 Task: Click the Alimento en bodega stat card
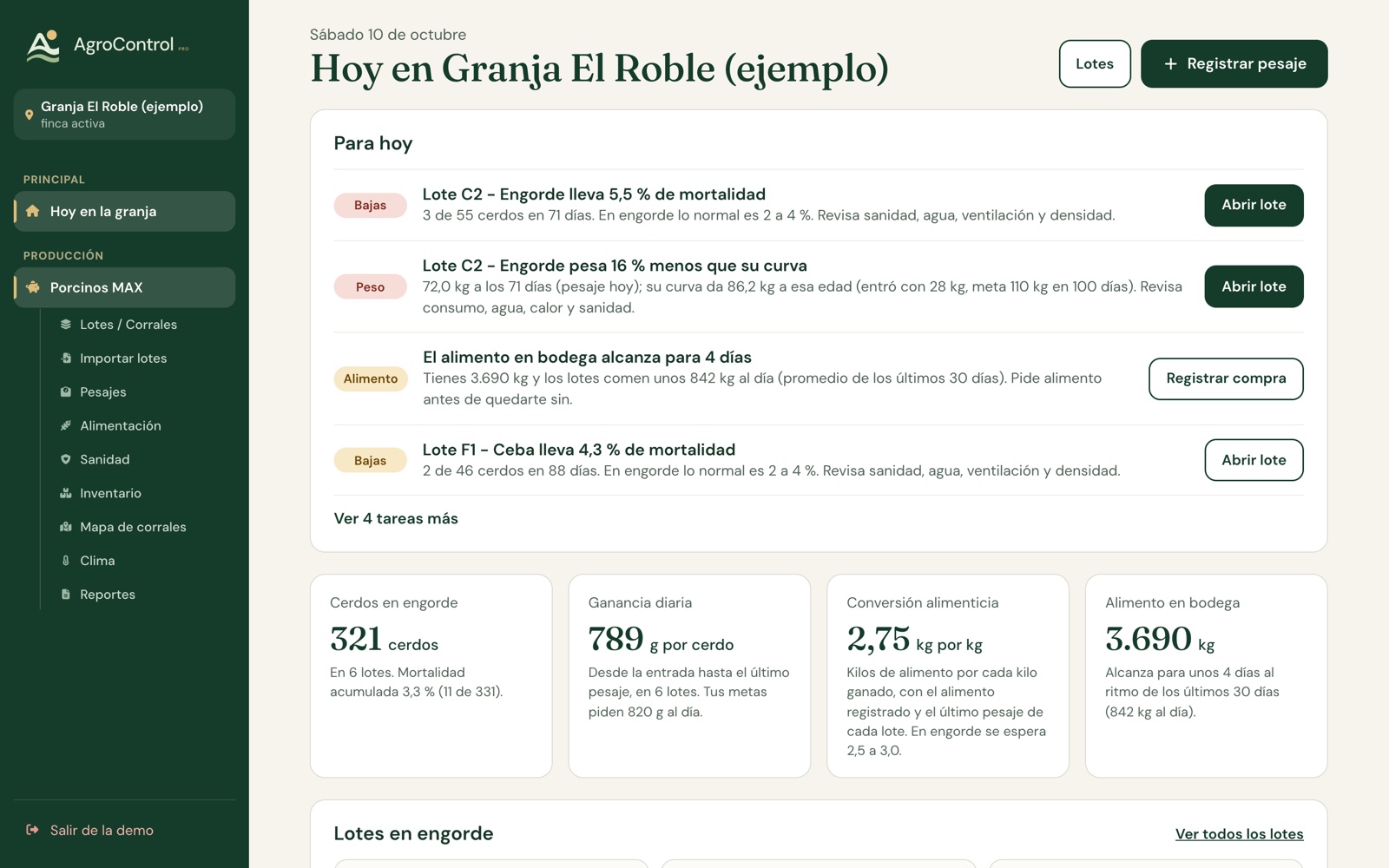coord(1207,676)
